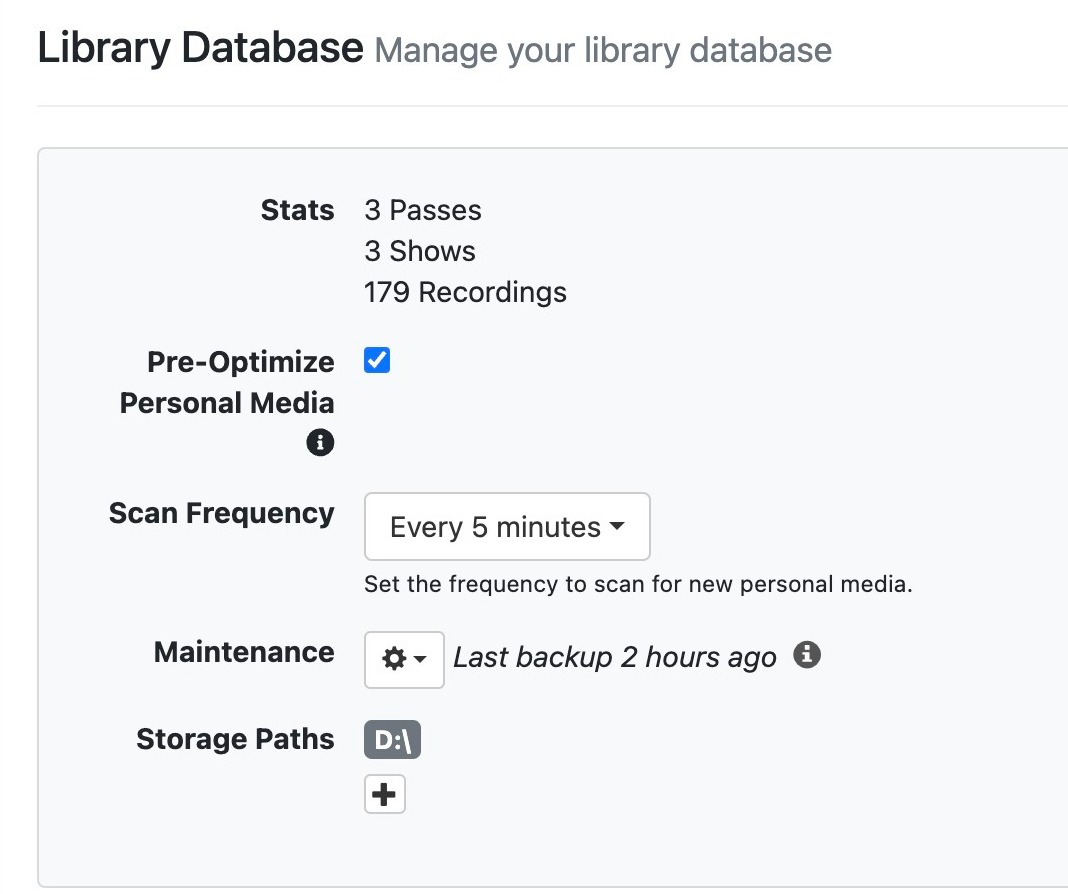Click the Storage Paths label
The width and height of the screenshot is (1068, 894).
[235, 739]
